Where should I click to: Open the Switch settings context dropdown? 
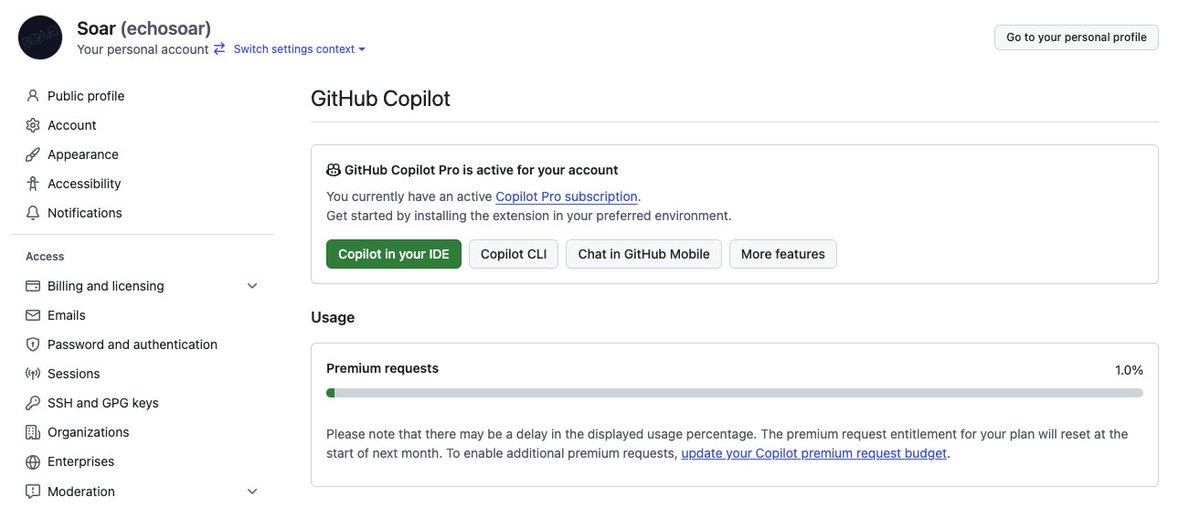click(x=299, y=49)
